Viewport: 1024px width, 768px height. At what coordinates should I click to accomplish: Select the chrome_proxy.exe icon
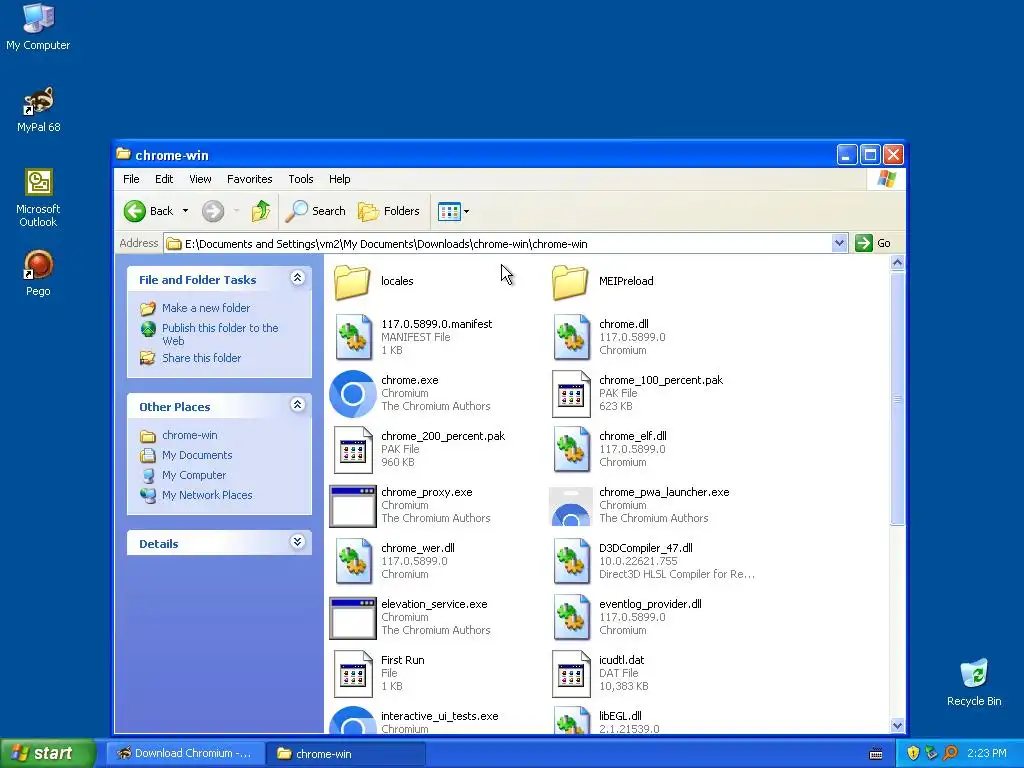click(x=353, y=505)
